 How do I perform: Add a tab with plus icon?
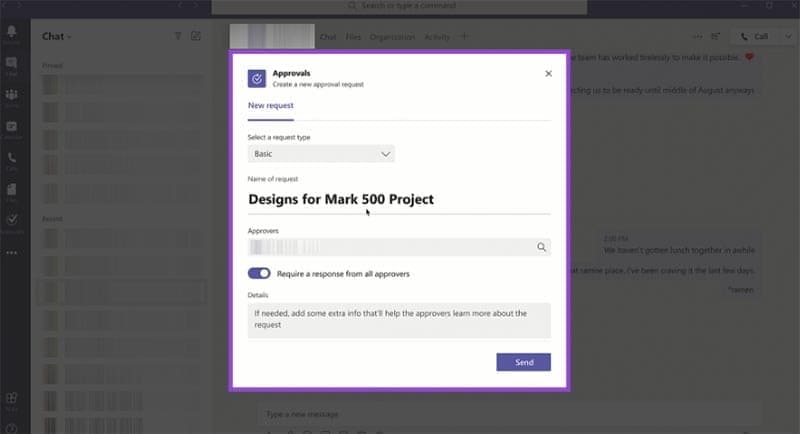tap(464, 36)
